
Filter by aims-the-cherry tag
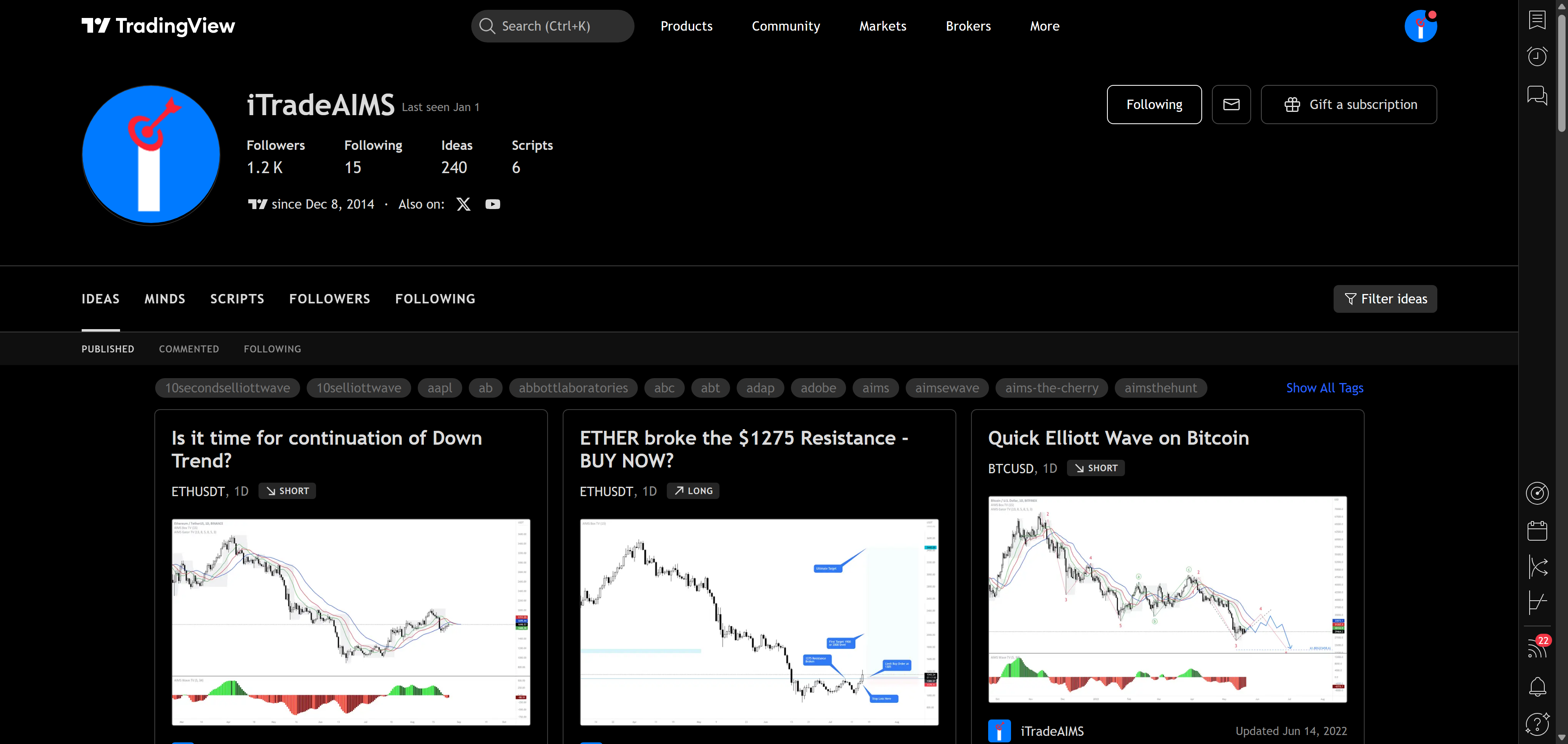1052,388
